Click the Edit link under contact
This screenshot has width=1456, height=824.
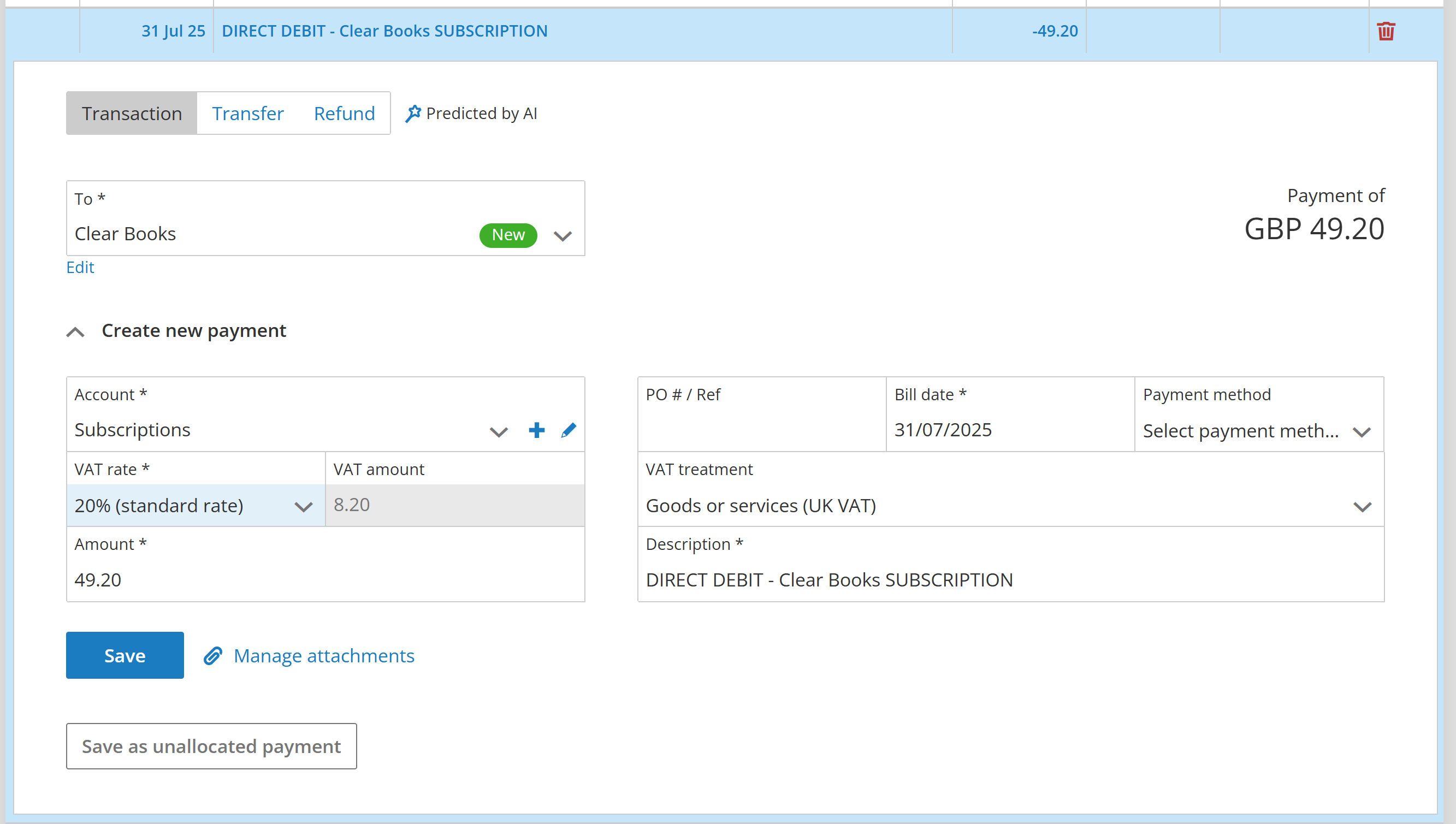point(80,267)
